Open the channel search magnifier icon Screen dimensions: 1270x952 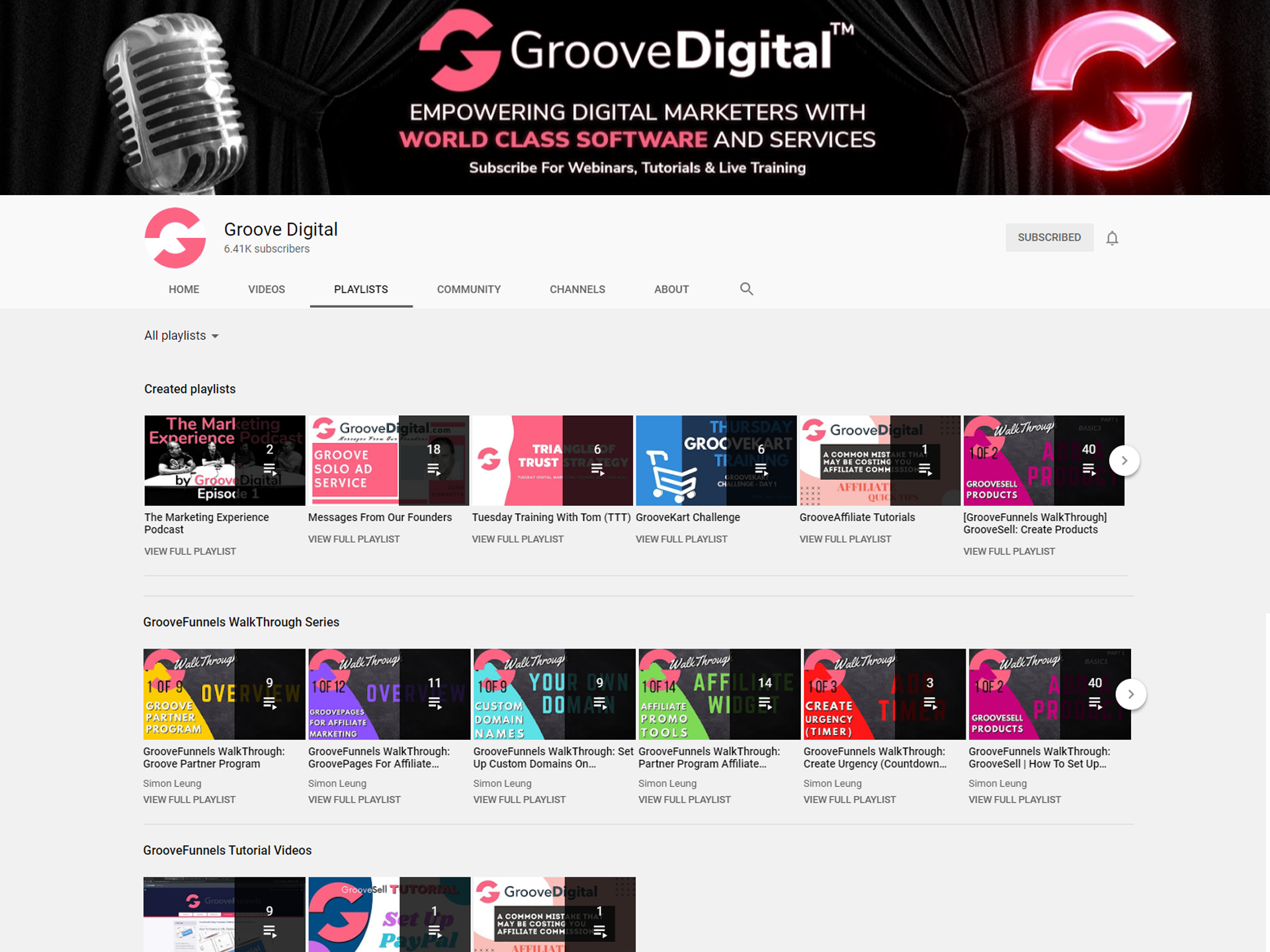tap(746, 289)
